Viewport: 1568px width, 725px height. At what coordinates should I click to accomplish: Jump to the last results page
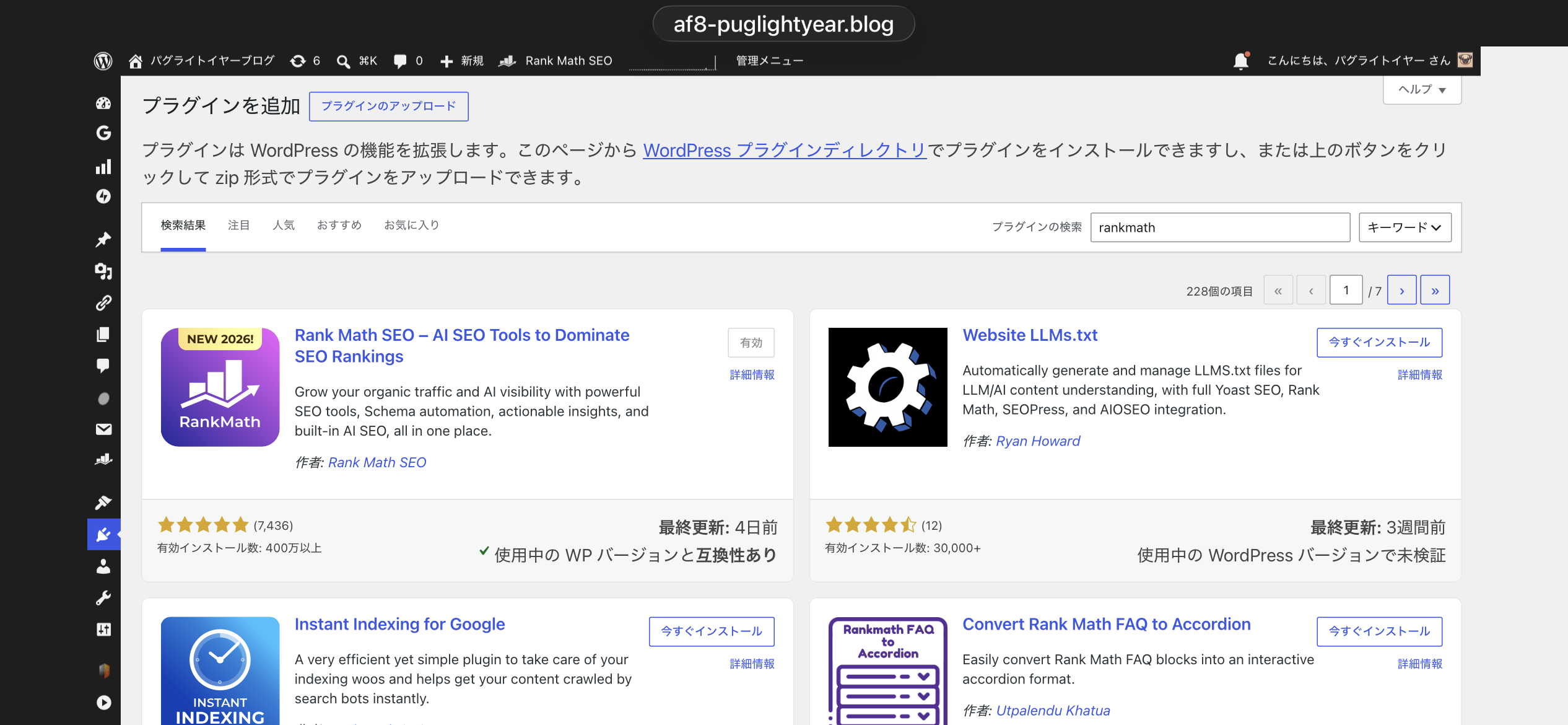click(1435, 290)
